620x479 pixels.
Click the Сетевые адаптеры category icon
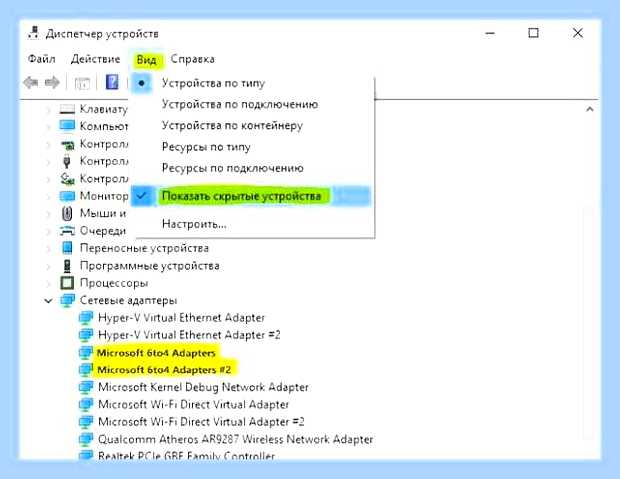point(67,301)
